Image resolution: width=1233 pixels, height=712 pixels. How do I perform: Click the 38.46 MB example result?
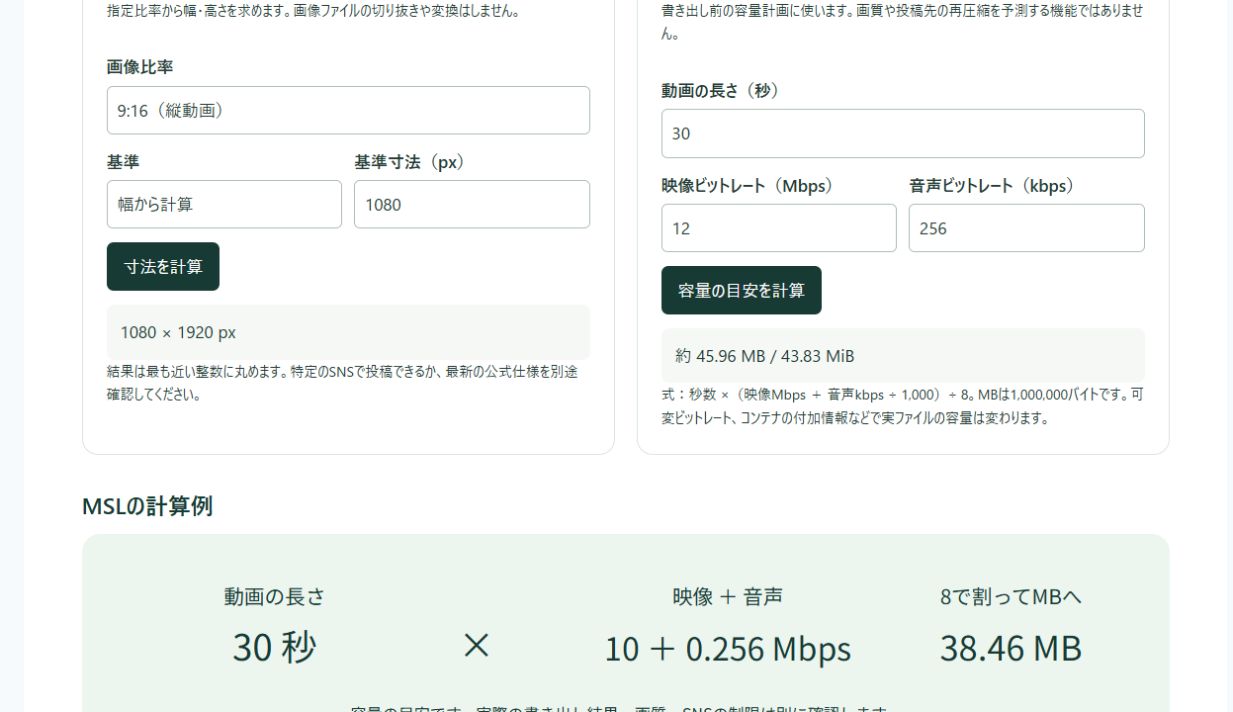coord(1011,648)
